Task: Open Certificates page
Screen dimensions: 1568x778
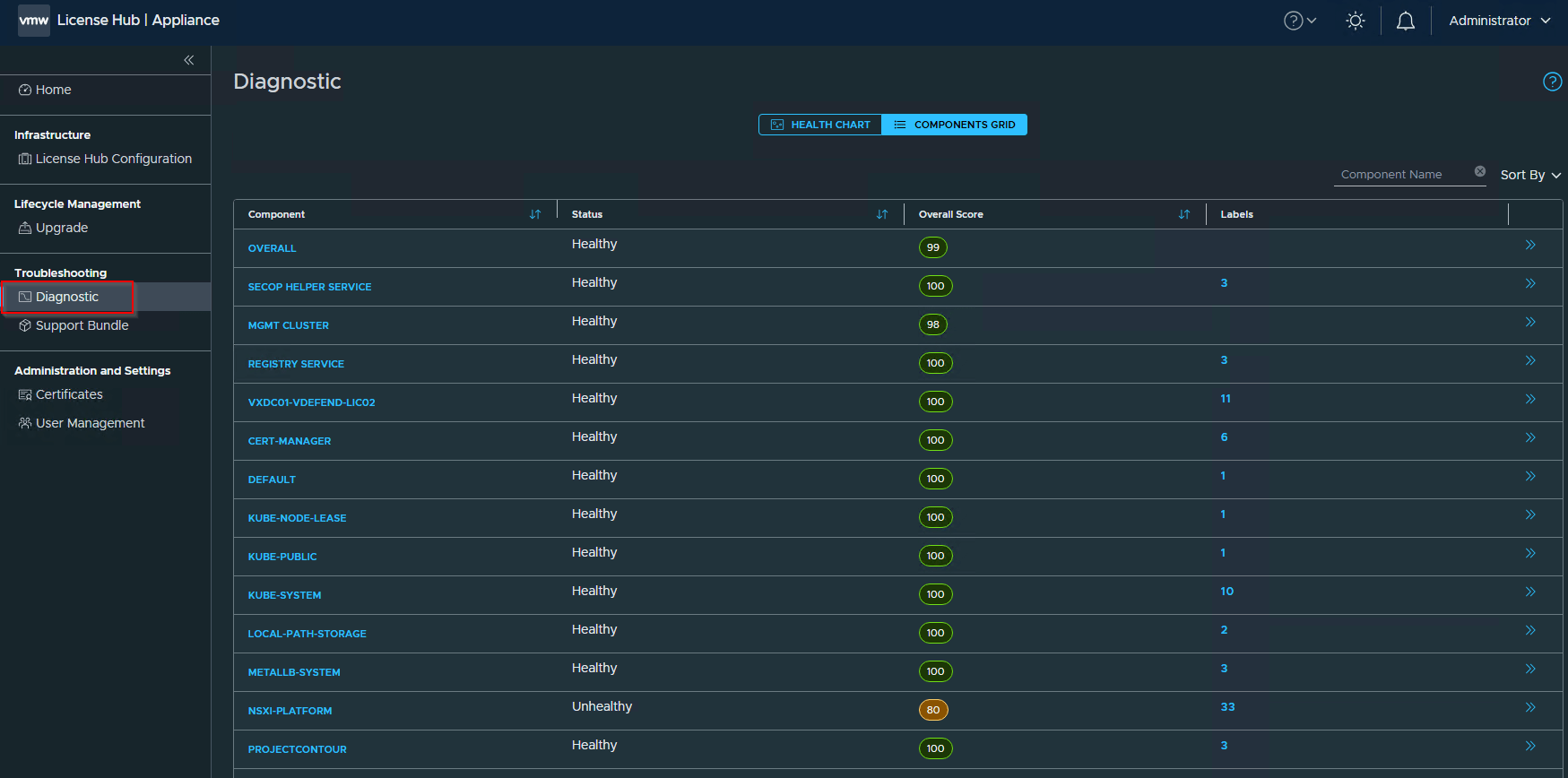Action: [60, 394]
